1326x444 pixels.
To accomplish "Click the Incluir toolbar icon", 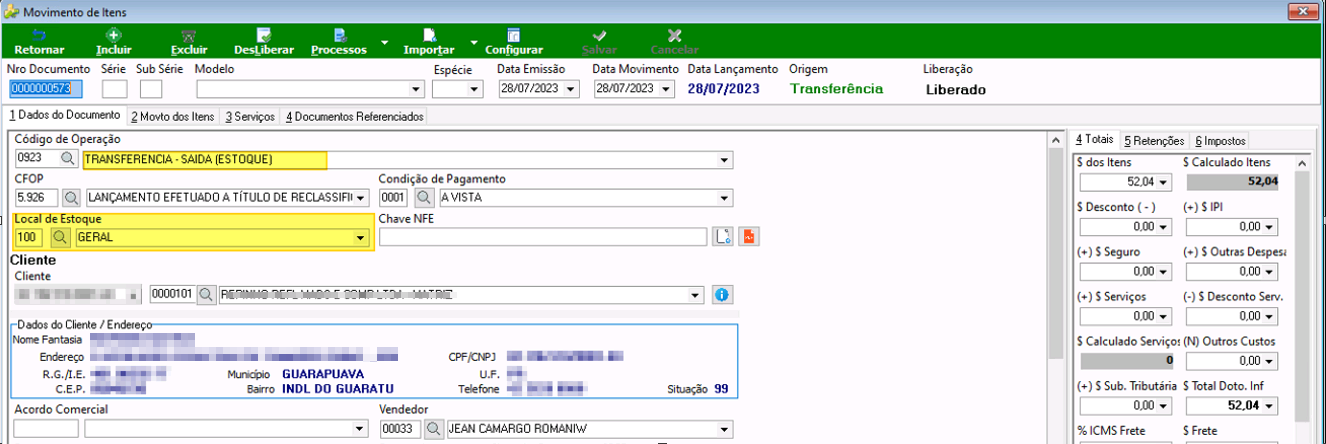I will tap(113, 35).
